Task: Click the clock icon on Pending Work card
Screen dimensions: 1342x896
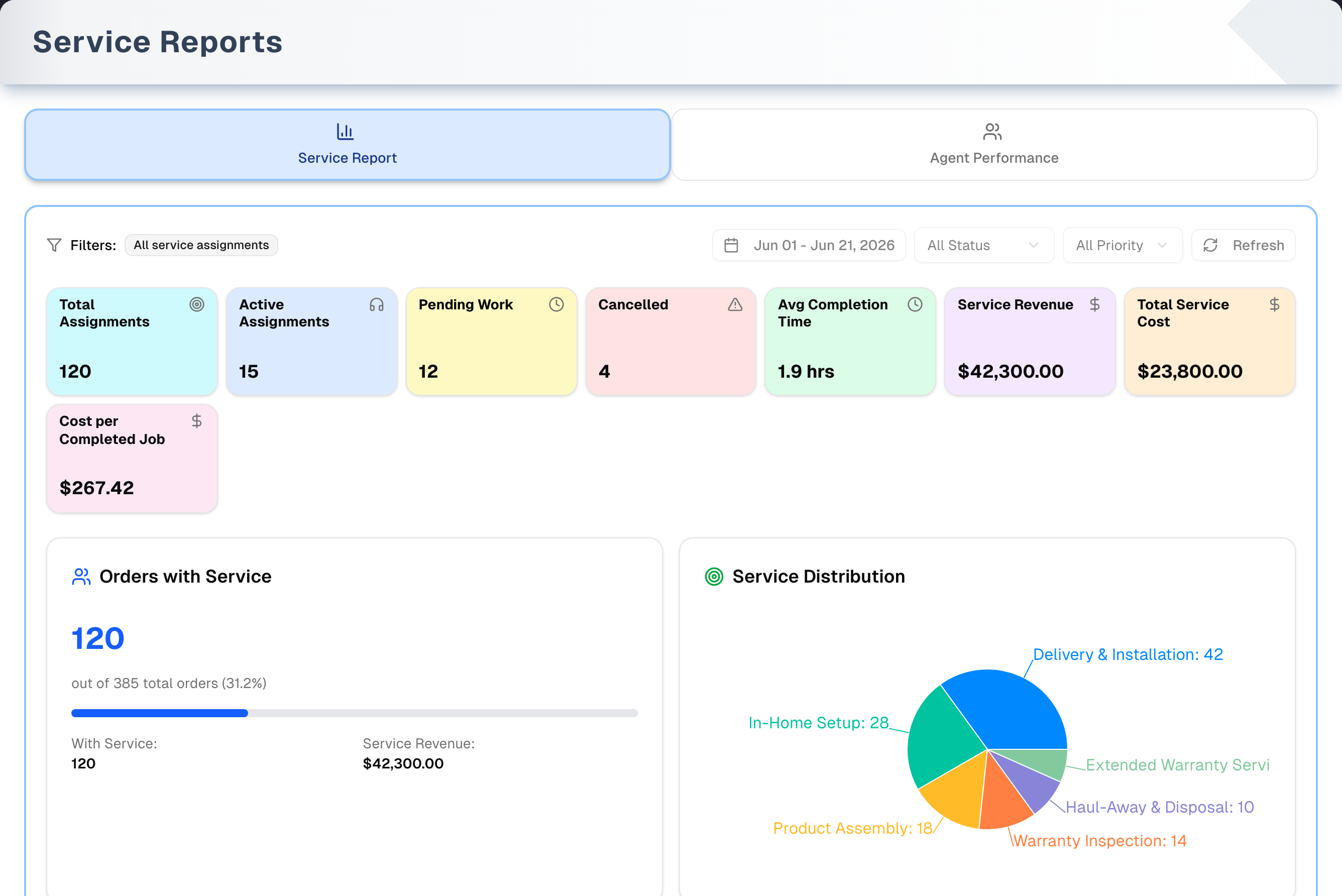Action: (556, 304)
